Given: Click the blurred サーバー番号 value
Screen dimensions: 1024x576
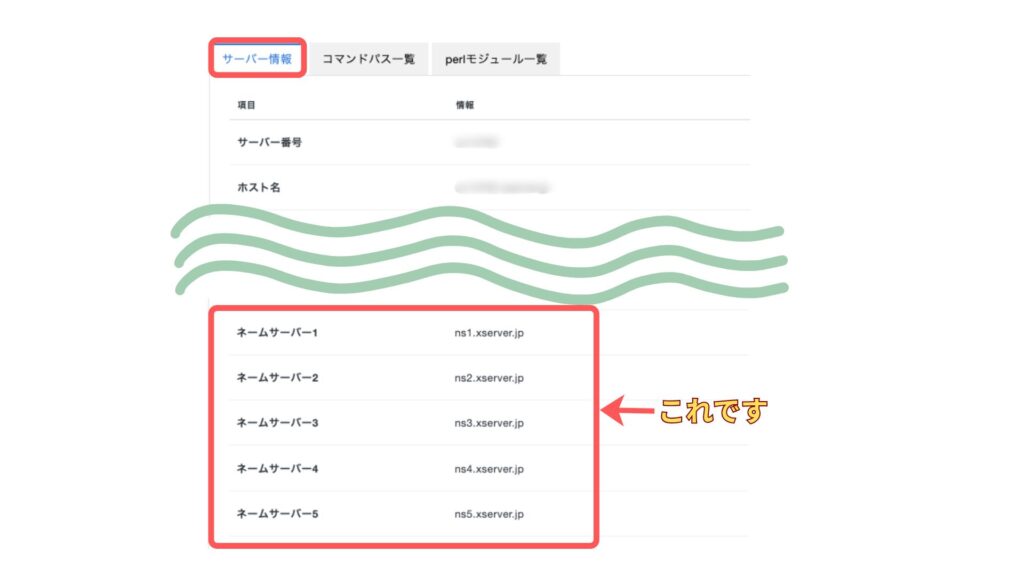Looking at the screenshot, I should click(x=477, y=142).
